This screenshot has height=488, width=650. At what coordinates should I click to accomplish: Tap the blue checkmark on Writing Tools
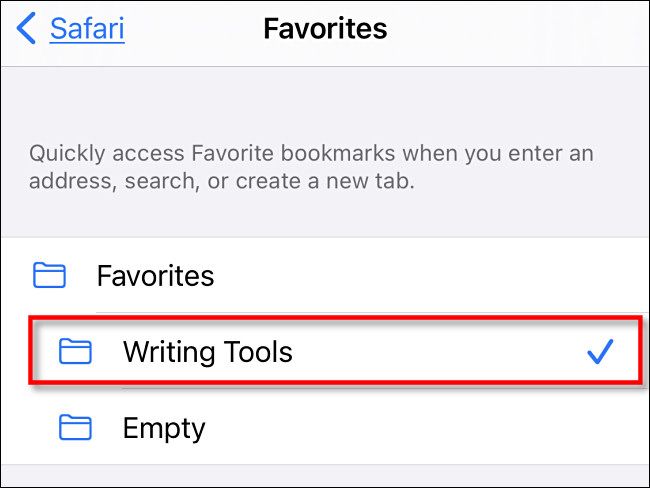click(x=599, y=352)
